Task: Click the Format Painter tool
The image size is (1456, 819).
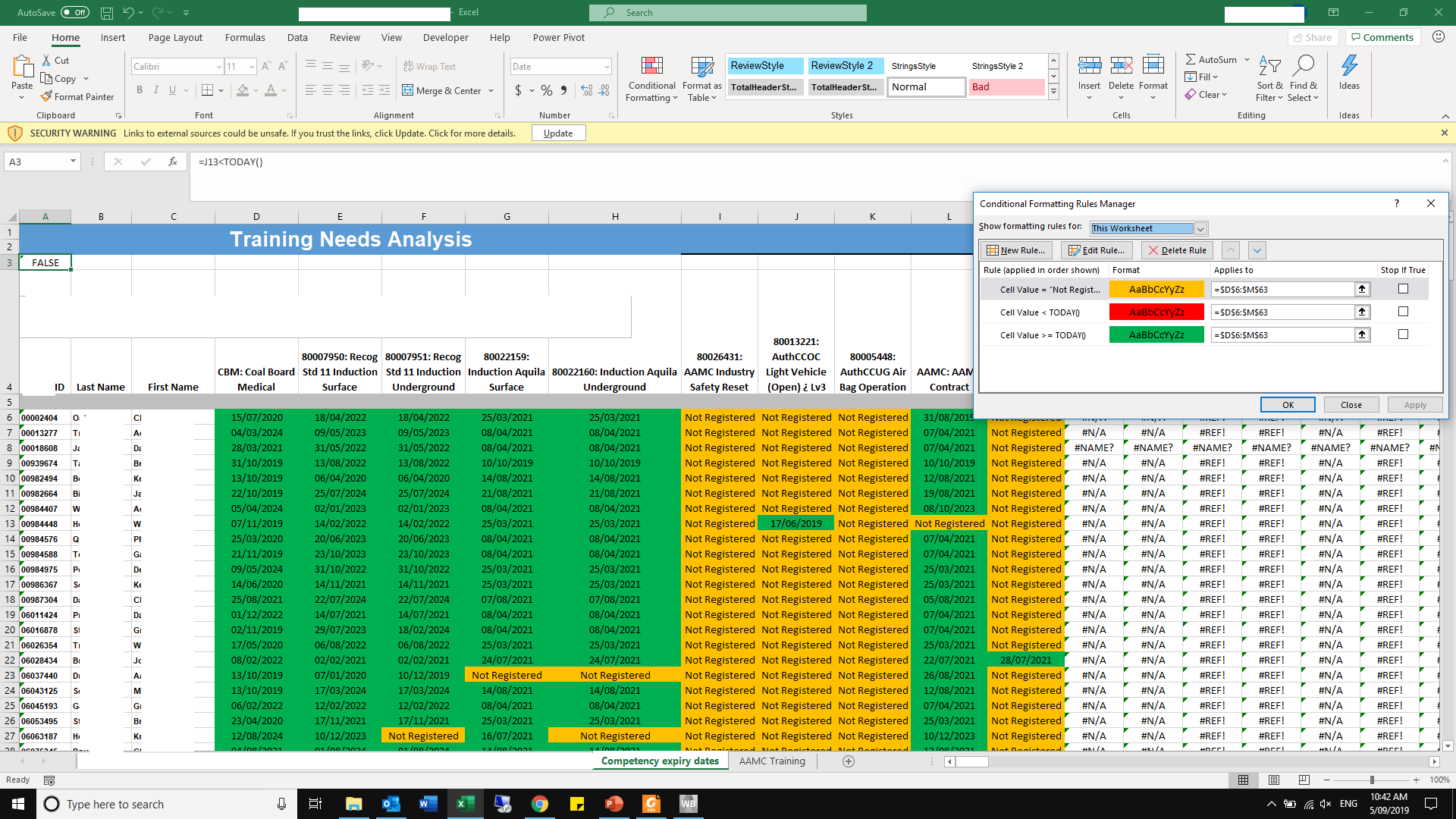Action: 77,97
